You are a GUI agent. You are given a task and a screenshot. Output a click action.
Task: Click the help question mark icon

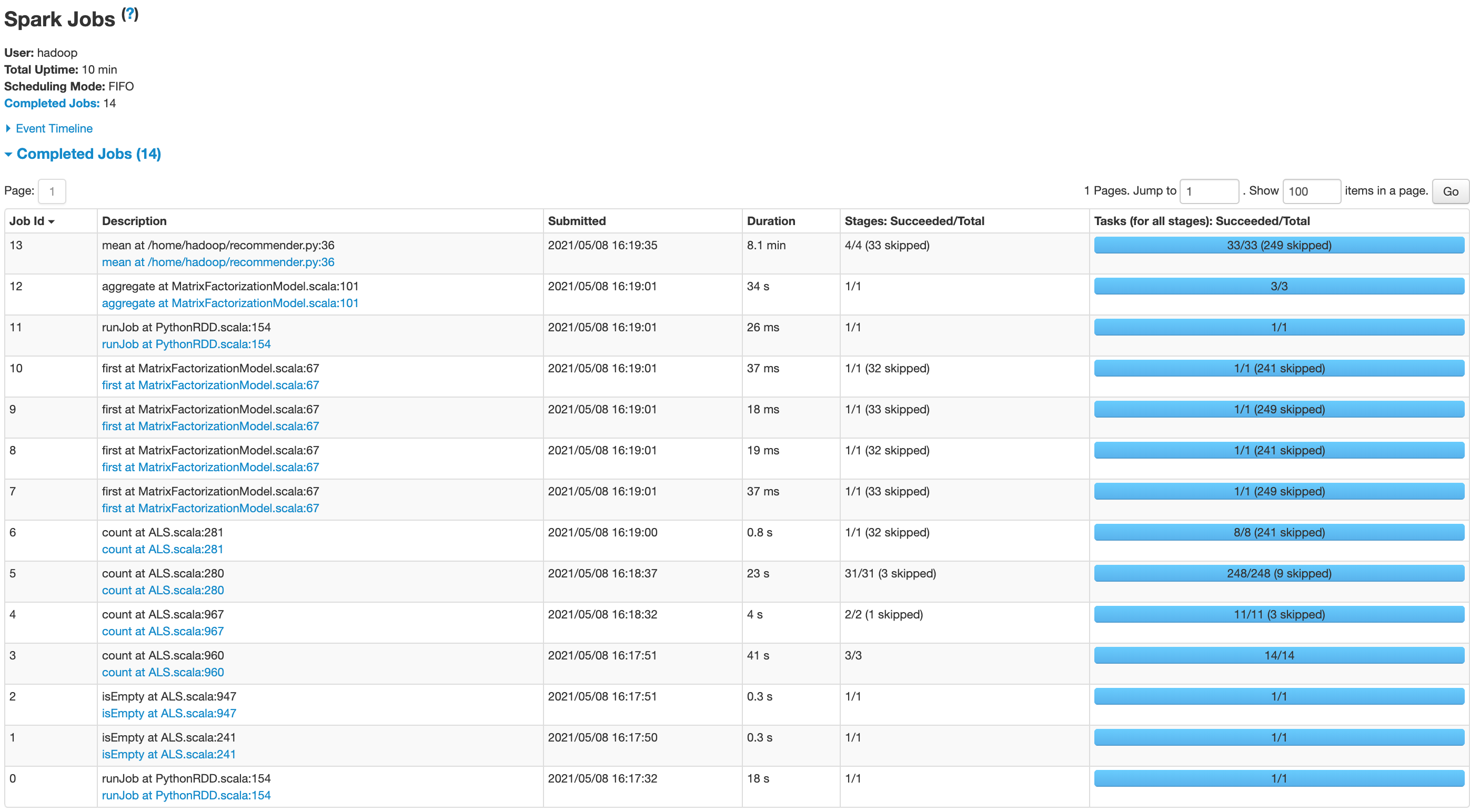pyautogui.click(x=130, y=14)
